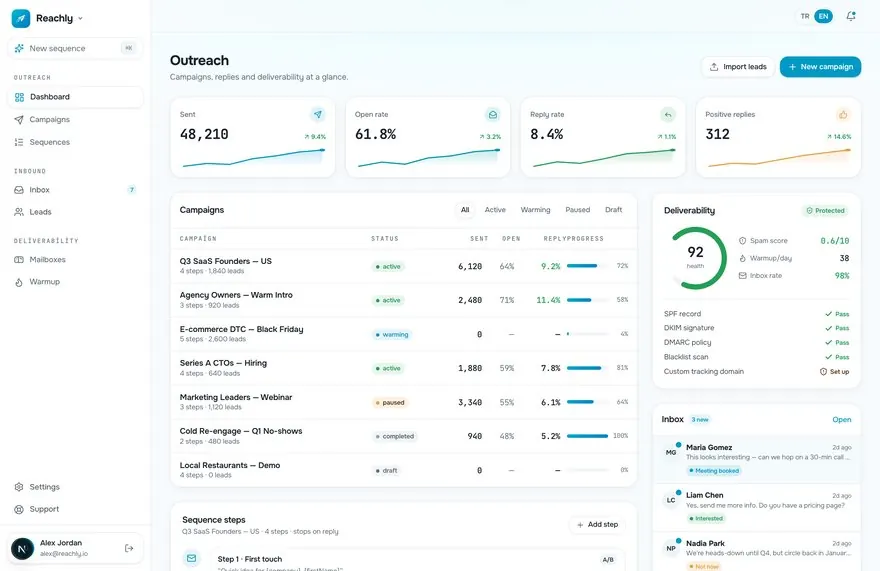
Task: Click the Reachly rocket logo icon
Action: (x=21, y=18)
